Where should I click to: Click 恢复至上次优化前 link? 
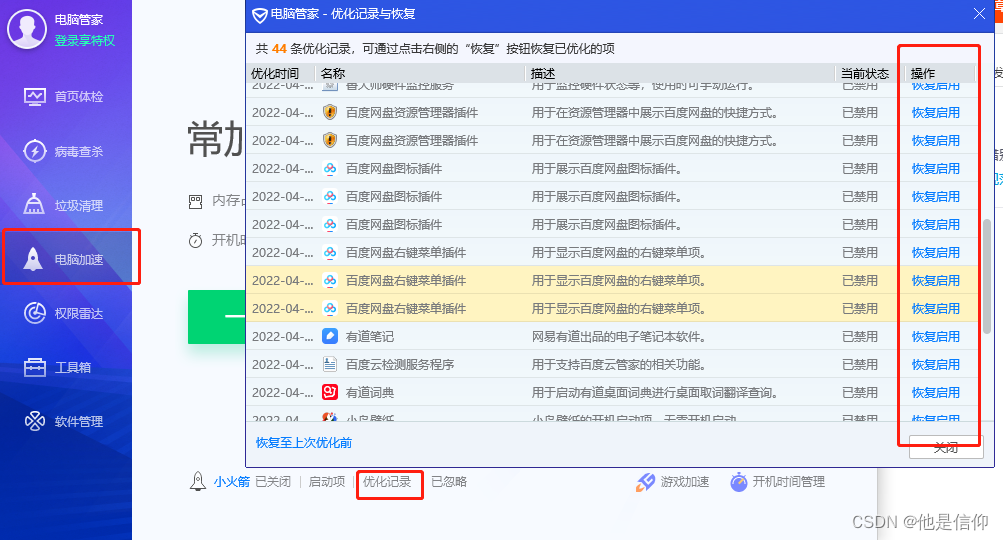point(304,443)
